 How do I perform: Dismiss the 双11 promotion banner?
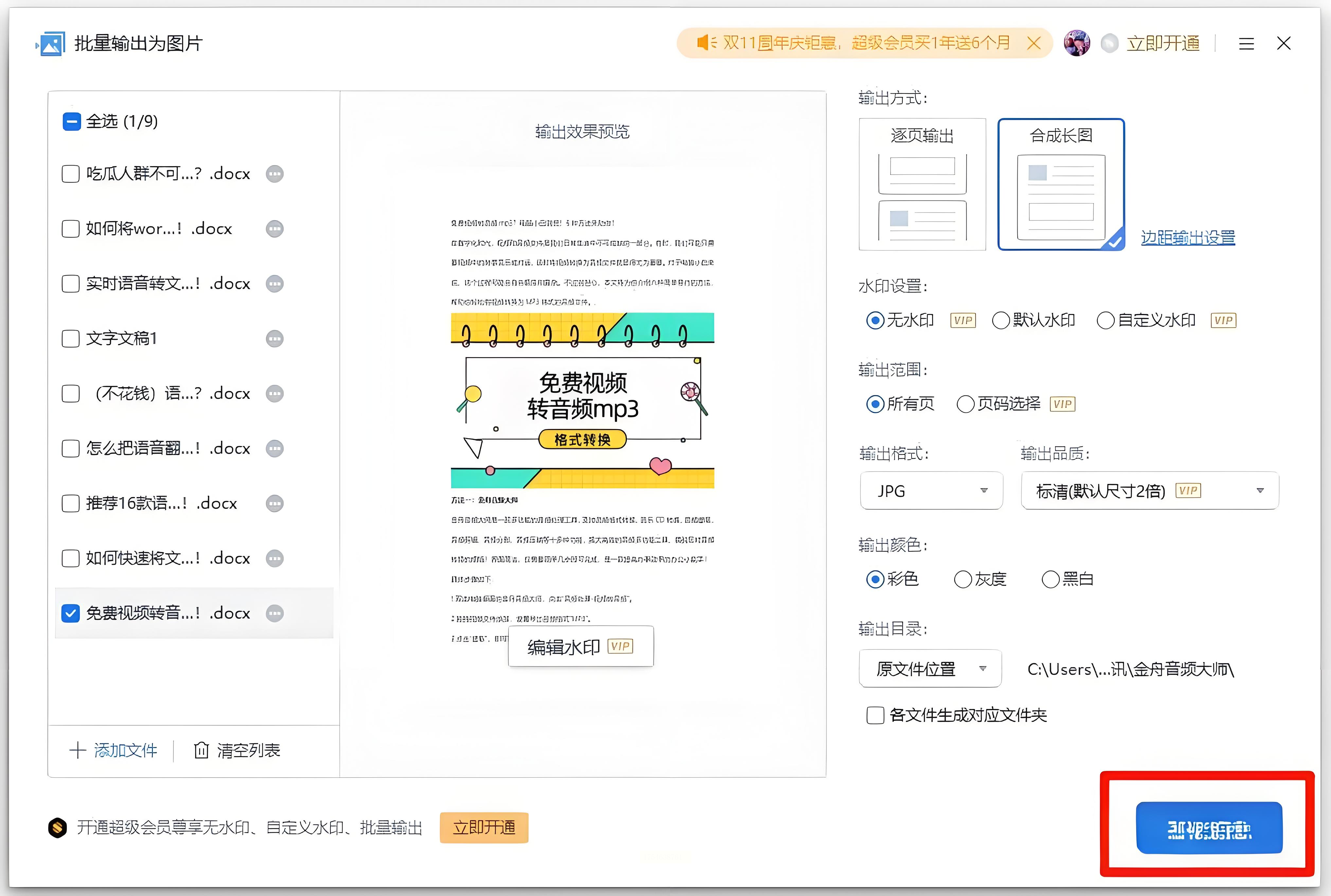[1033, 43]
